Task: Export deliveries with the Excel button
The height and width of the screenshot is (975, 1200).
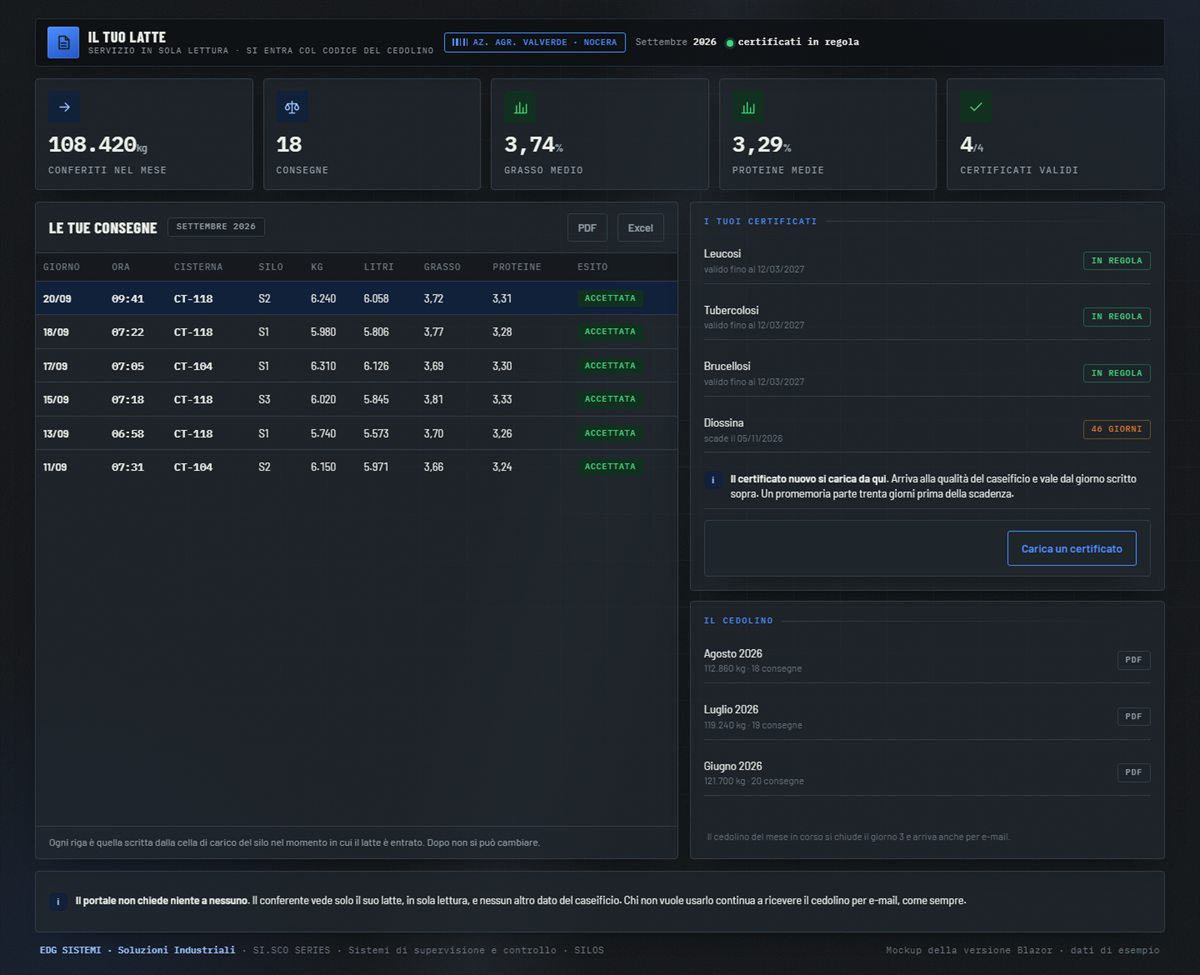Action: click(640, 228)
